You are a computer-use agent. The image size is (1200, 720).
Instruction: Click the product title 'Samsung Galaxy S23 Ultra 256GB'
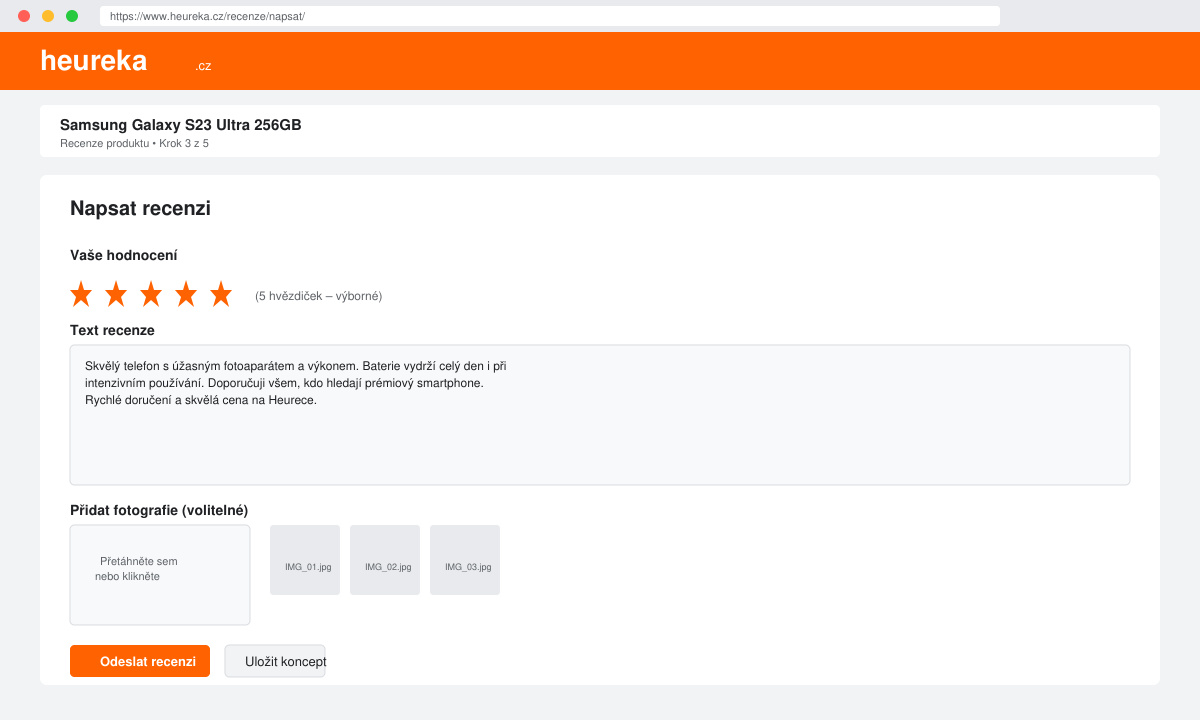point(181,125)
